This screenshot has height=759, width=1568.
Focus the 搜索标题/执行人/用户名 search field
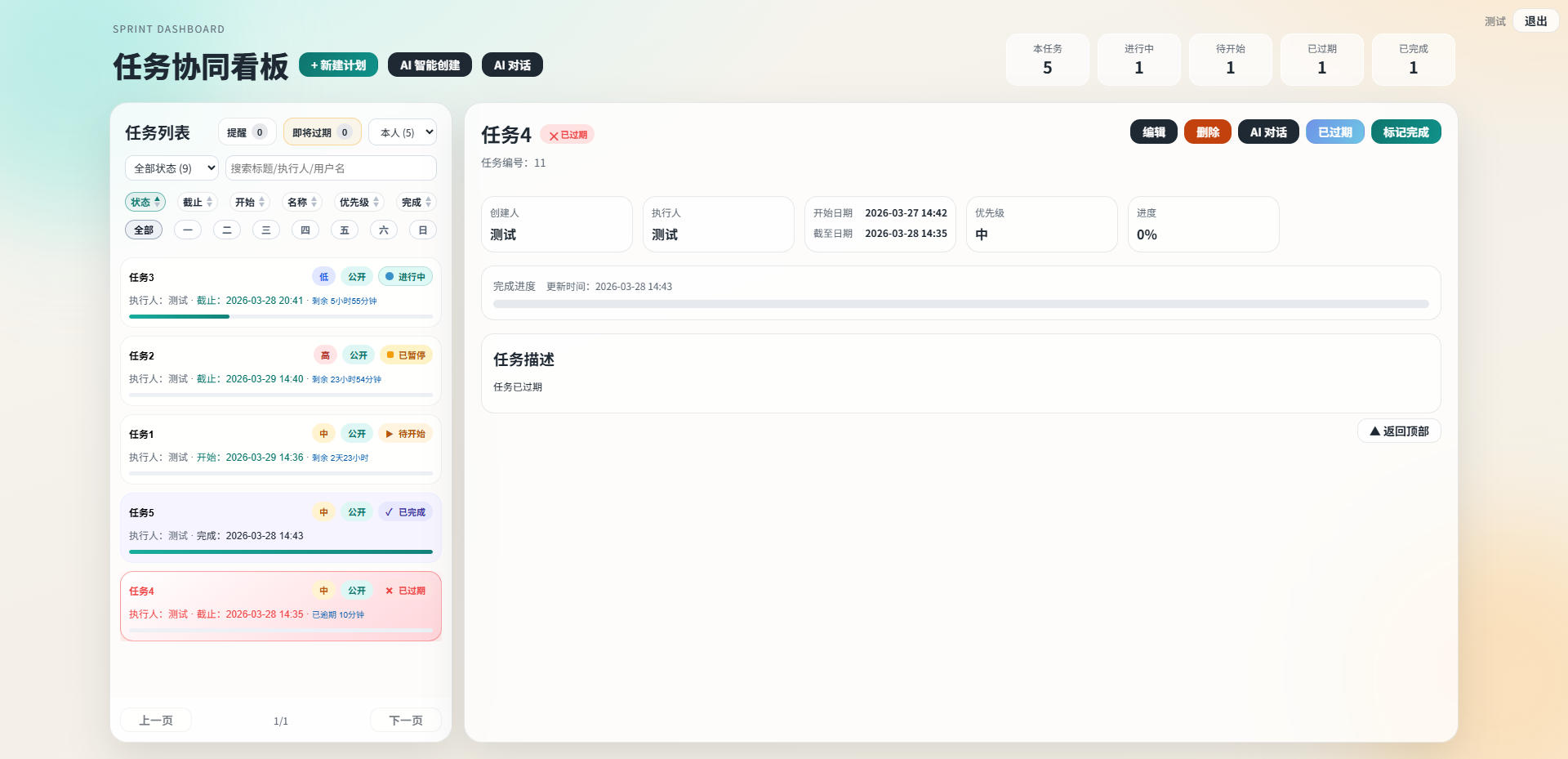click(x=331, y=168)
